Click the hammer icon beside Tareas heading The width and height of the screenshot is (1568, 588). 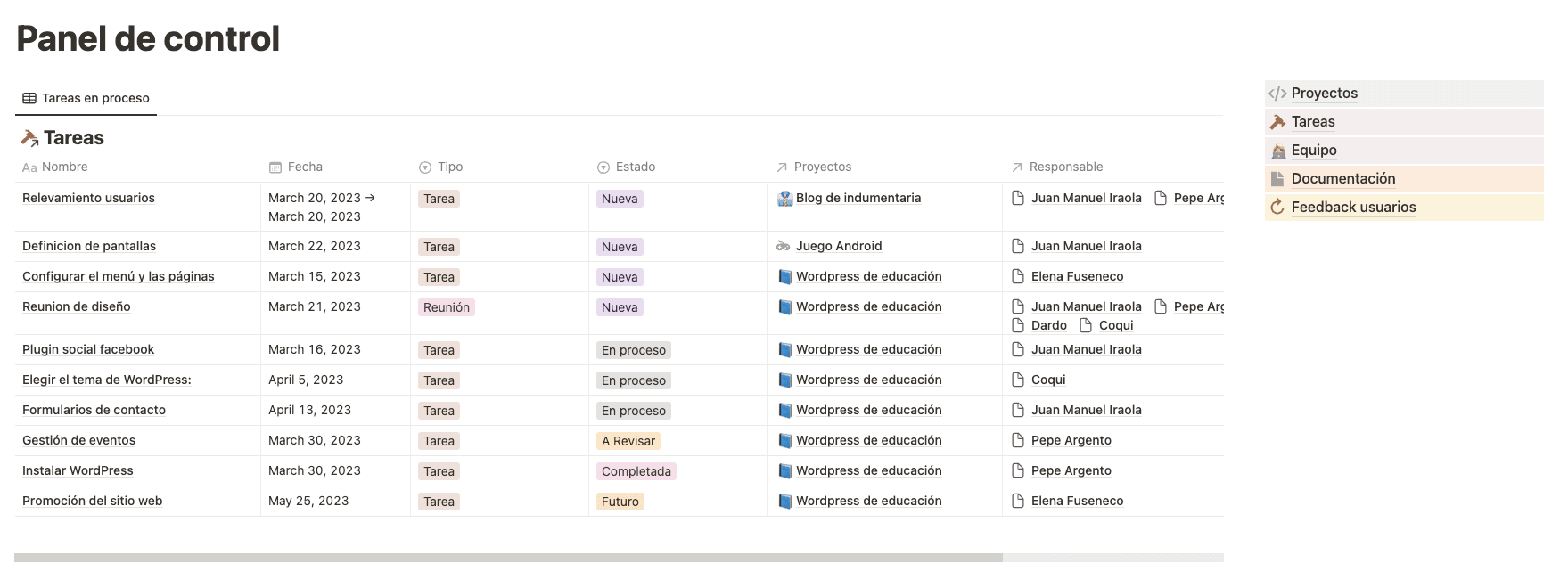click(x=29, y=138)
